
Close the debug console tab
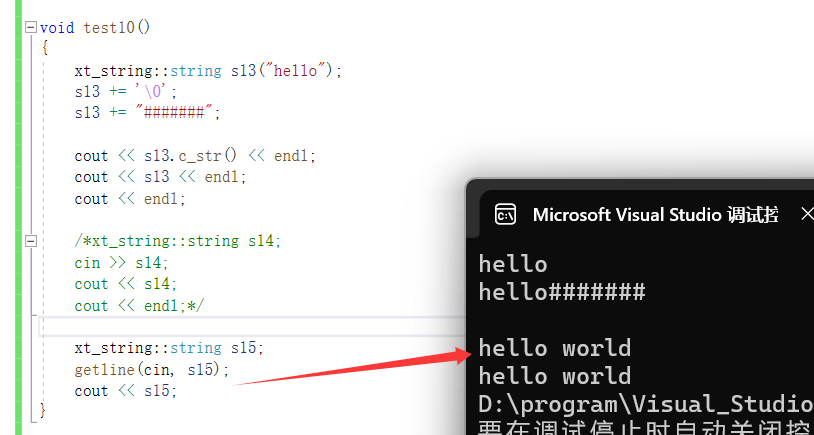(x=807, y=213)
